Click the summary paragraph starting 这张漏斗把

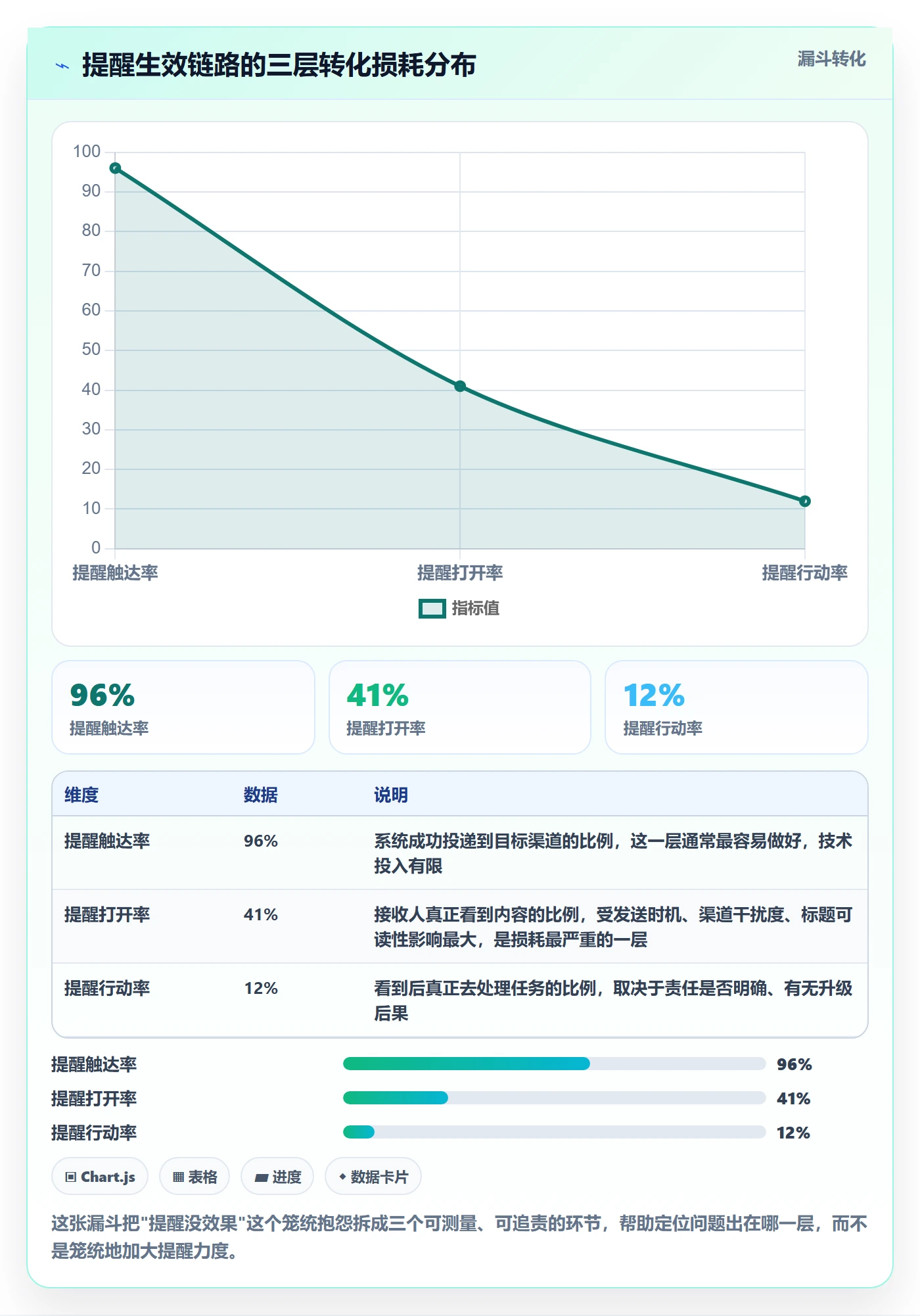(x=459, y=1236)
